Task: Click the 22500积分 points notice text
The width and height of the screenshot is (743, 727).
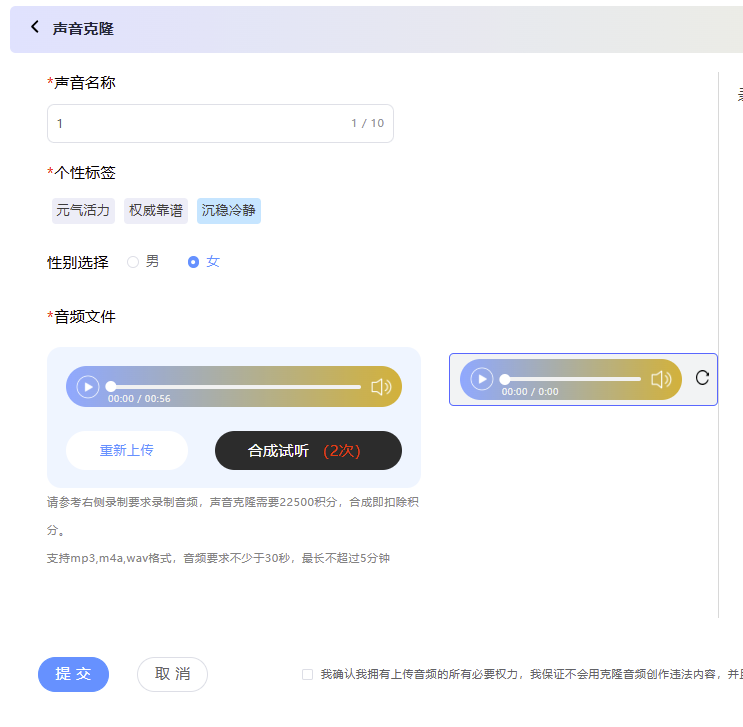Action: [x=233, y=516]
